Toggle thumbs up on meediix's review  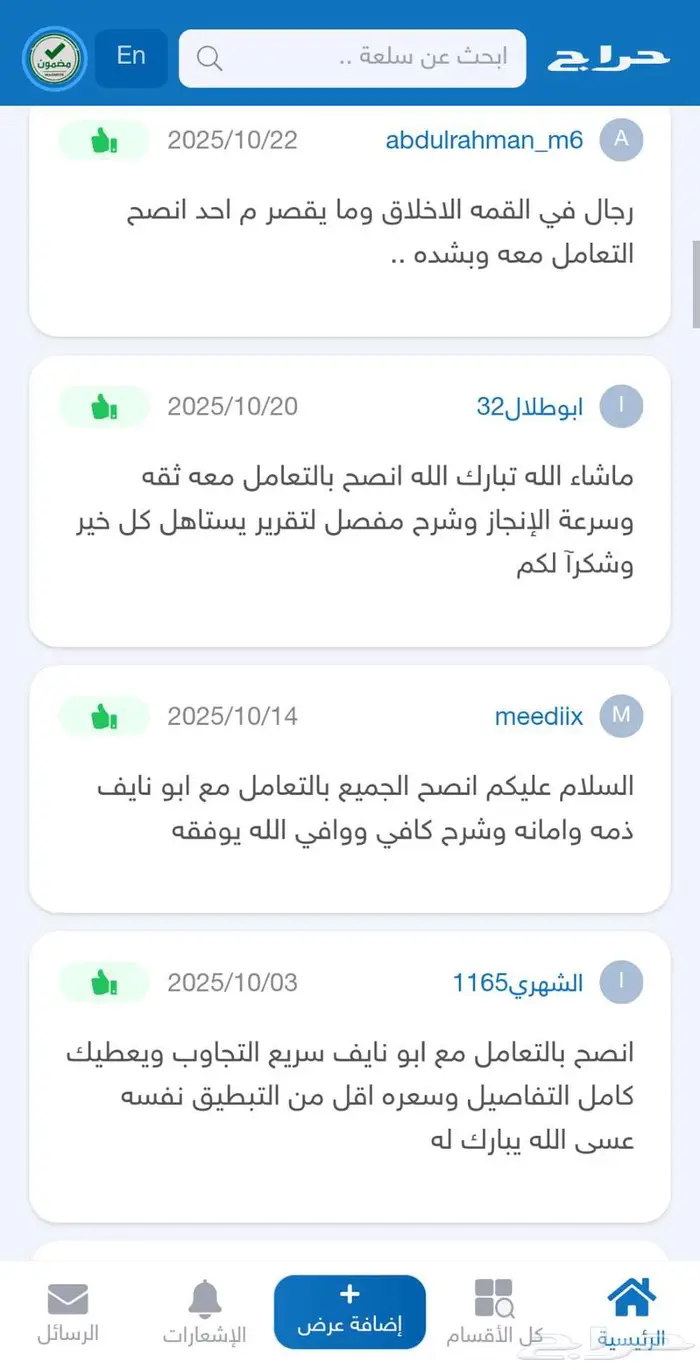(x=104, y=716)
